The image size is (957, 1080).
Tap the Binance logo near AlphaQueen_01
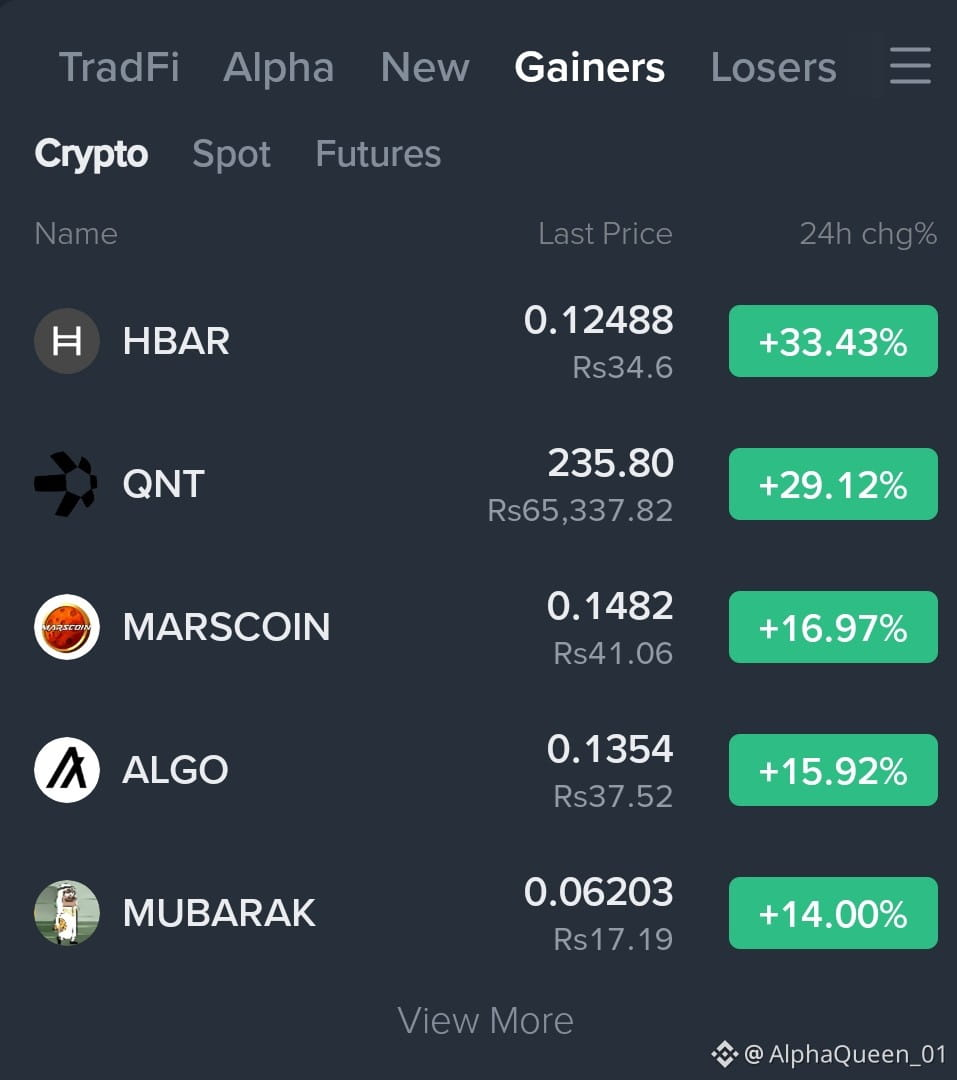point(724,1054)
